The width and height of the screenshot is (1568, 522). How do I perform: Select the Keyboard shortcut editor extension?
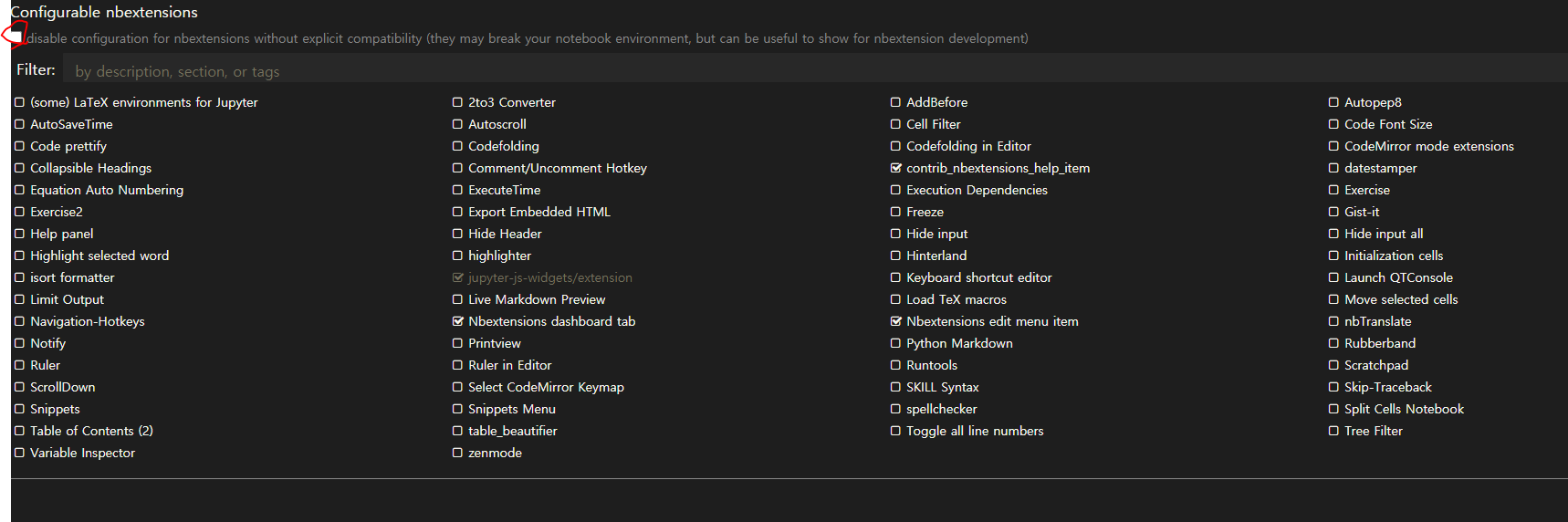(x=979, y=277)
